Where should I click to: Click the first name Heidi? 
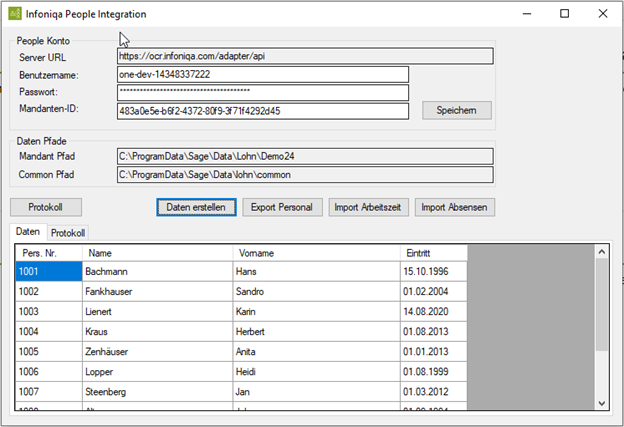[x=246, y=372]
